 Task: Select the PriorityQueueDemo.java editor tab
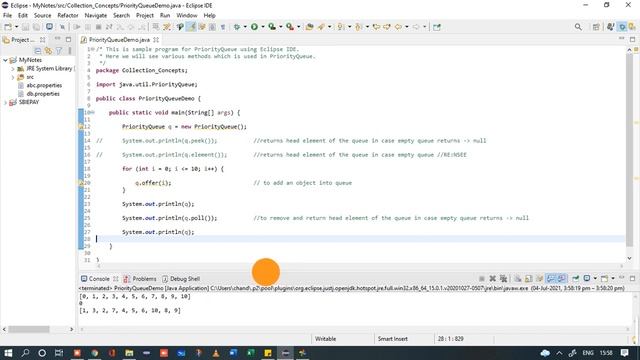pos(119,40)
